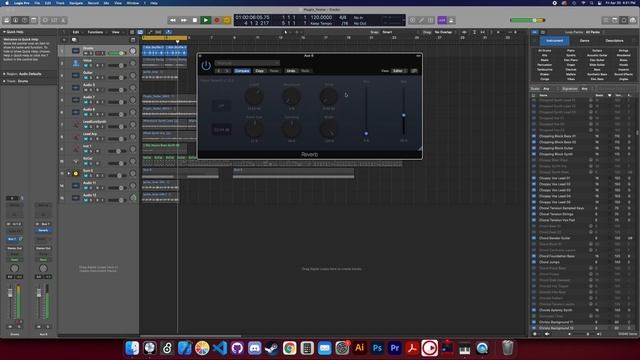Open the Logic Pro menu

[x=22, y=3]
